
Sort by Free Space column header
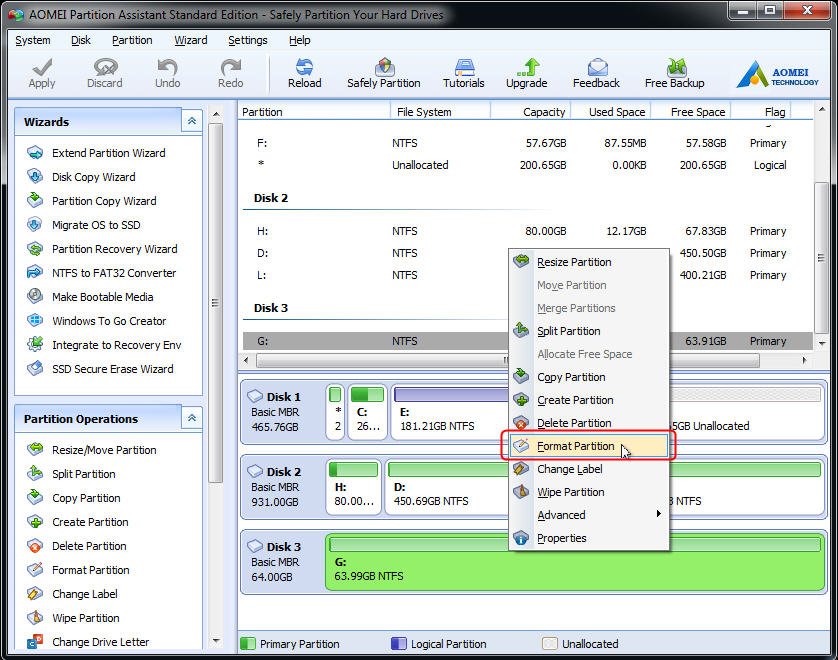tap(690, 112)
